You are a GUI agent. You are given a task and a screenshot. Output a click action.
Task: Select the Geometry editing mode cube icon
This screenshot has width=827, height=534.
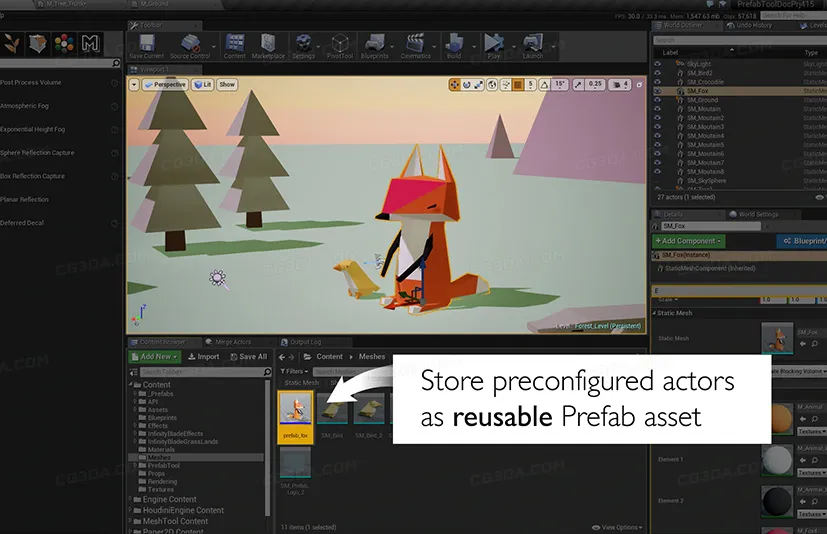click(37, 43)
